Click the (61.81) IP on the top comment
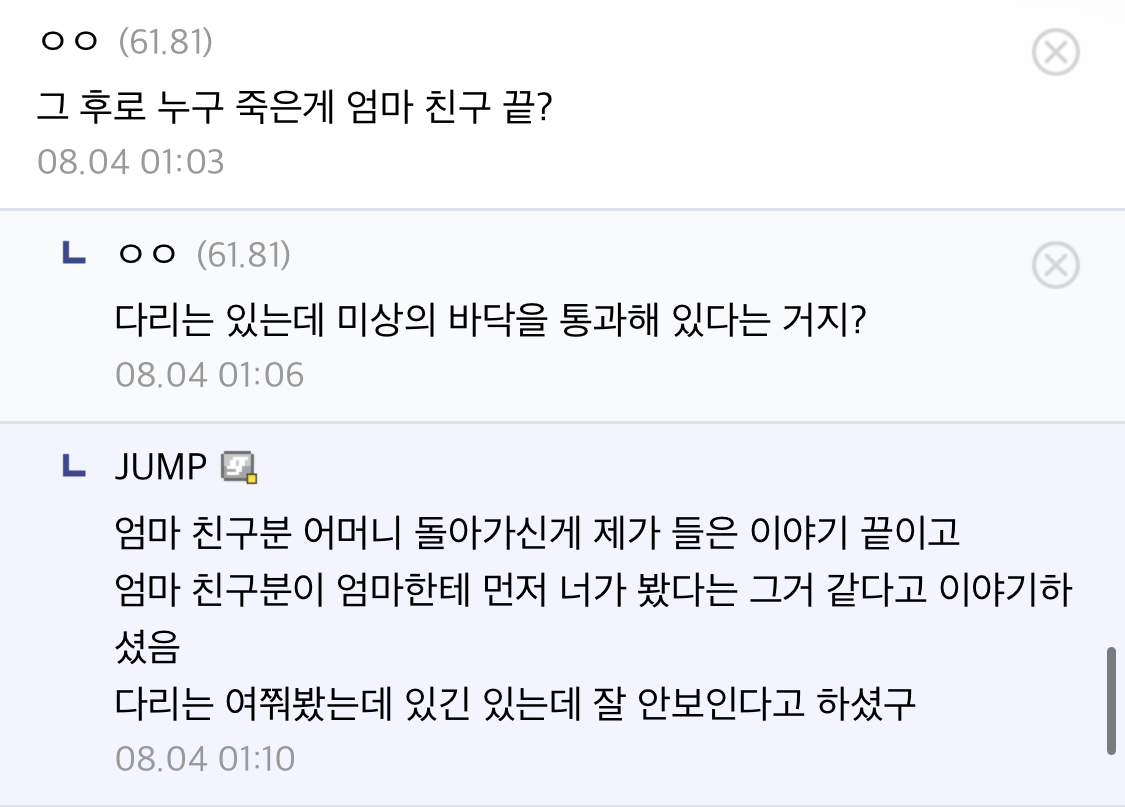Screen dimensions: 1125x807 165,43
